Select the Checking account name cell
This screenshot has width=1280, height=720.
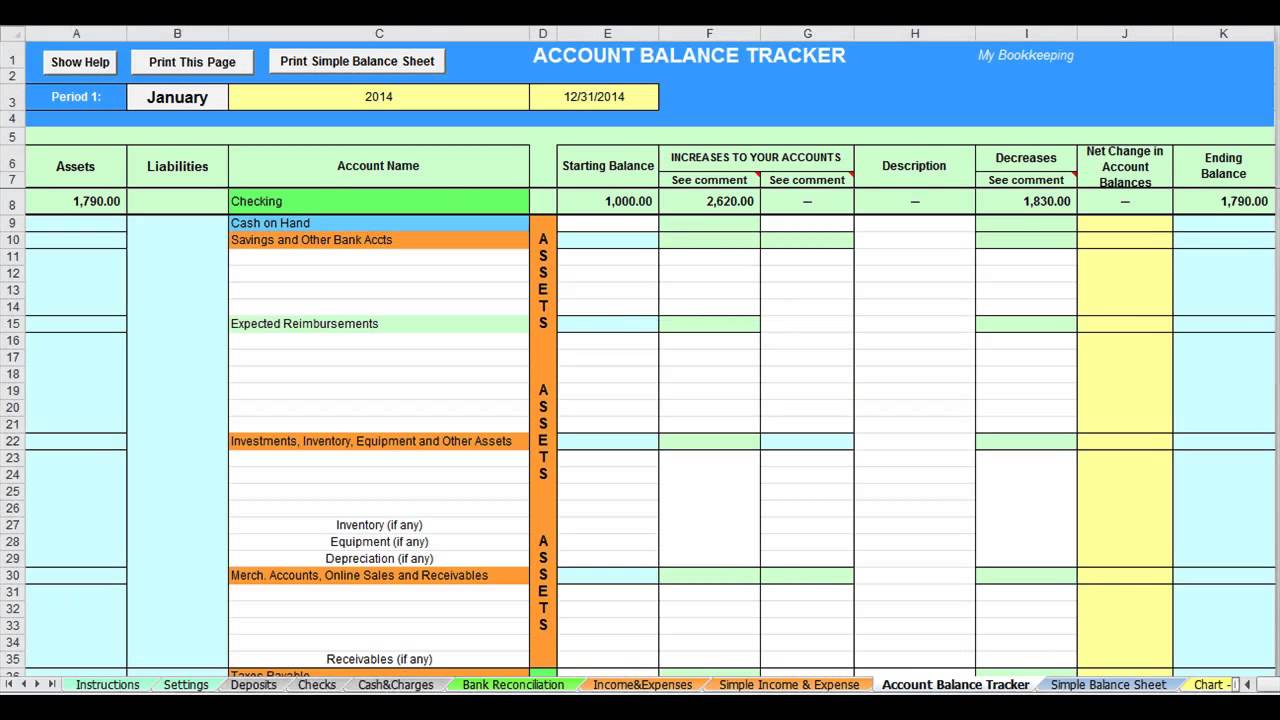[378, 201]
